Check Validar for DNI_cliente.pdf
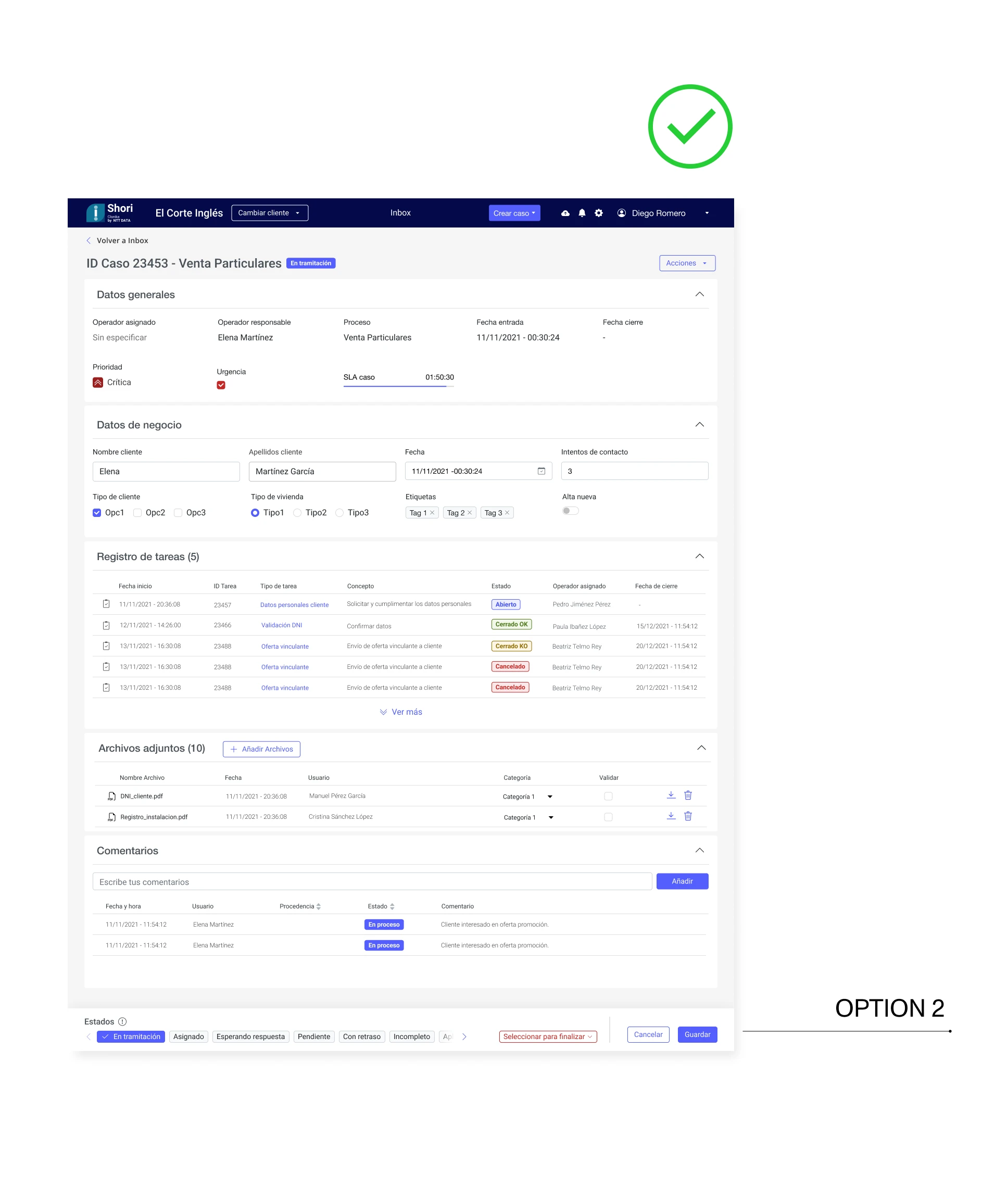The image size is (1008, 1177). 609,796
